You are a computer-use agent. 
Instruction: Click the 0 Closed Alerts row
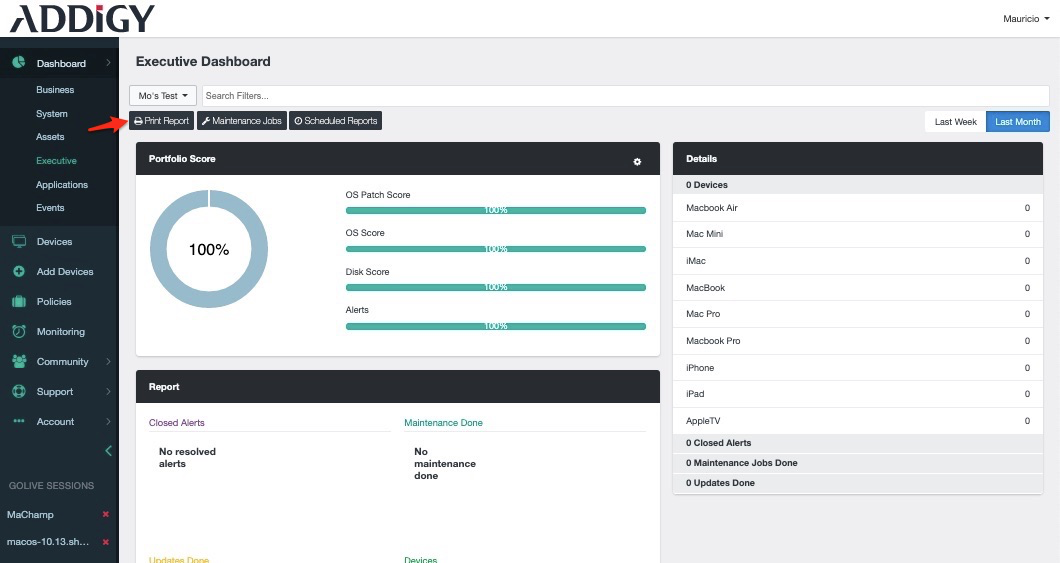pos(857,443)
